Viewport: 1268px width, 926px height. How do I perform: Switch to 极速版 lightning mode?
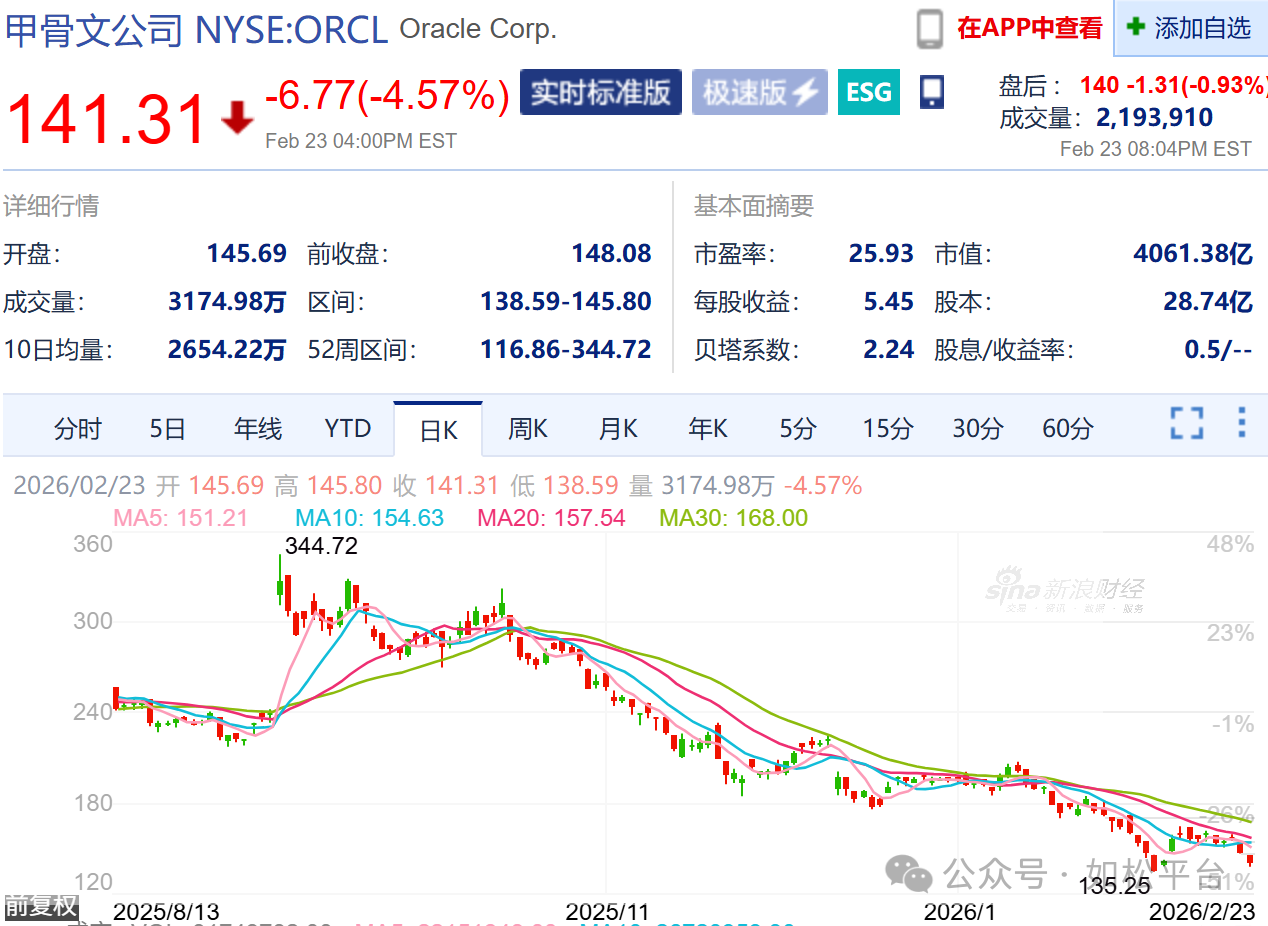point(760,92)
